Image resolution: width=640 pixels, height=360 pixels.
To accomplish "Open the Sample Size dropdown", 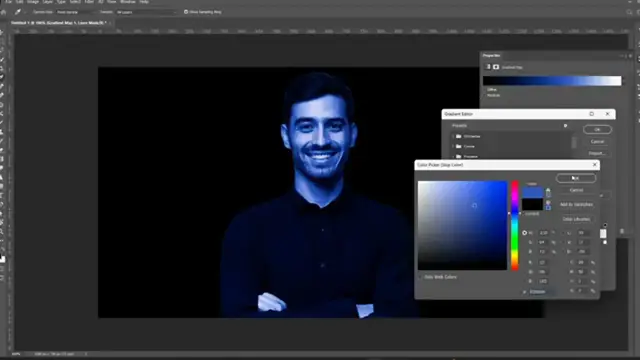I will click(75, 12).
